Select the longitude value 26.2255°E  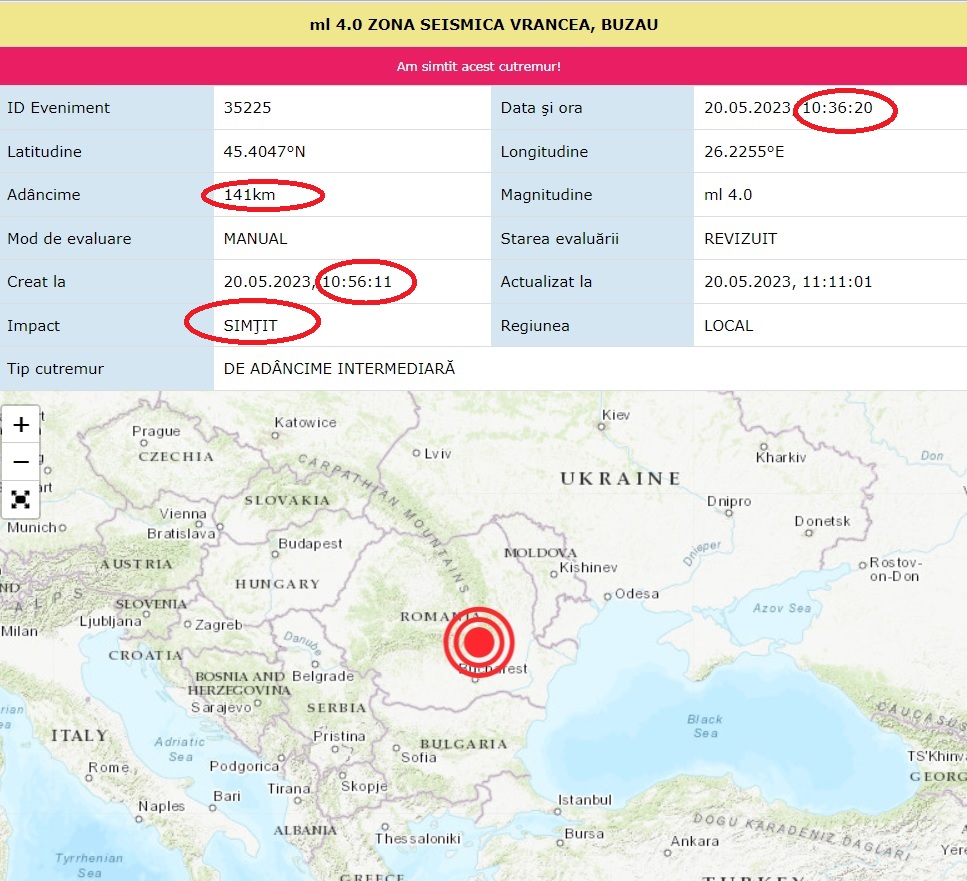[x=745, y=152]
